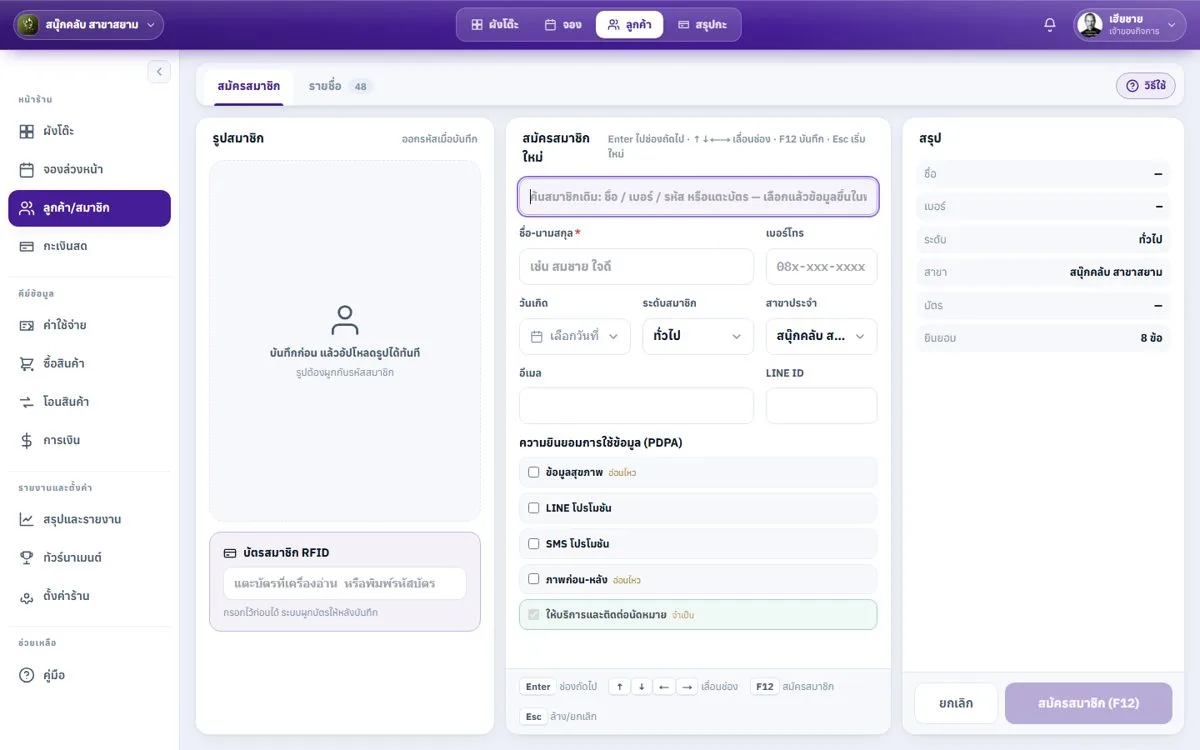Click the club logo in the header
The image size is (1200, 750).
tap(29, 25)
